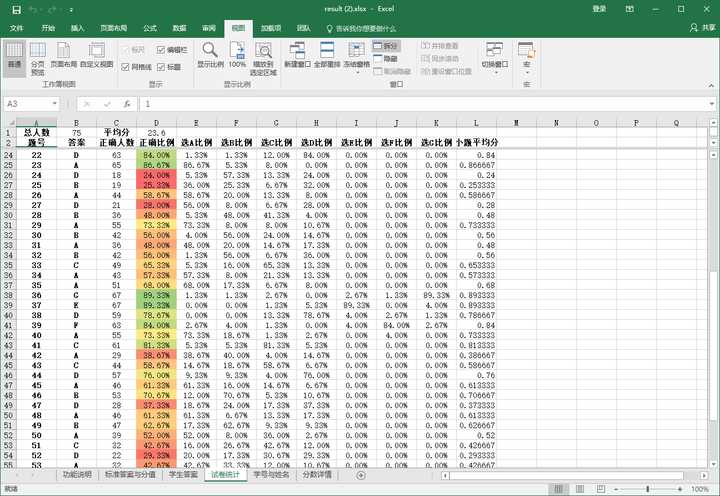Screen dimensions: 720x496
Task: Open the 插入 Insert tab
Action: coord(78,28)
